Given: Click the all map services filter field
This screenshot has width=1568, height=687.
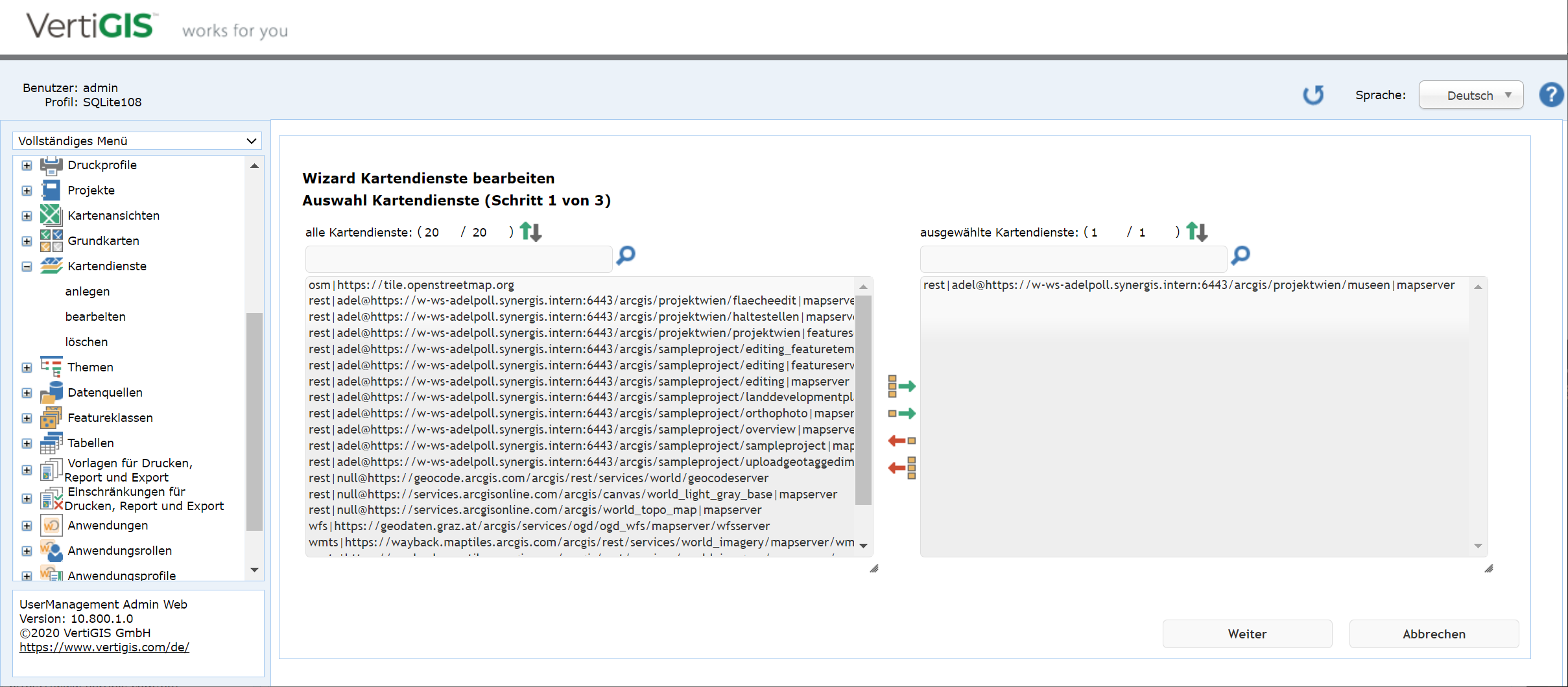Looking at the screenshot, I should point(458,259).
